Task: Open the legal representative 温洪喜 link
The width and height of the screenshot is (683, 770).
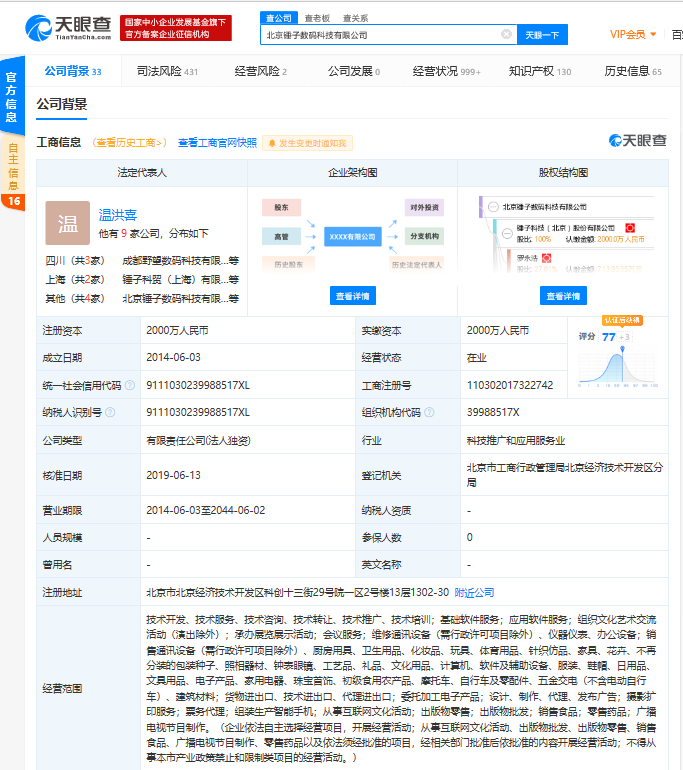Action: tap(118, 215)
